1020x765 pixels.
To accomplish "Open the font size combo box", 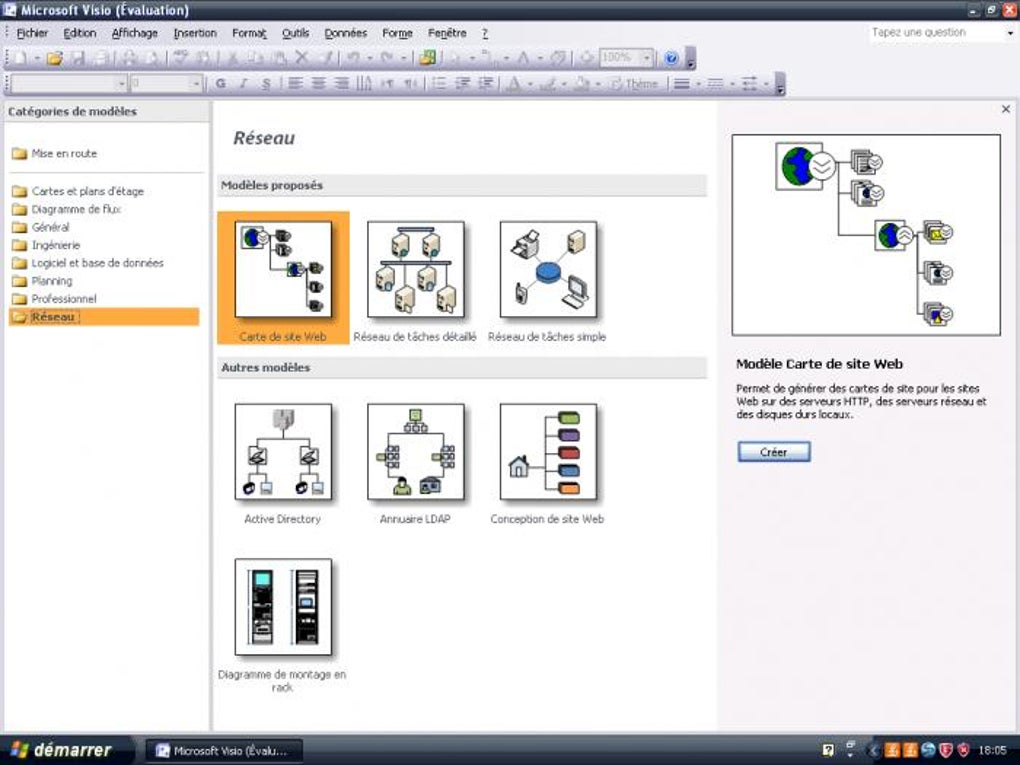I will click(166, 83).
